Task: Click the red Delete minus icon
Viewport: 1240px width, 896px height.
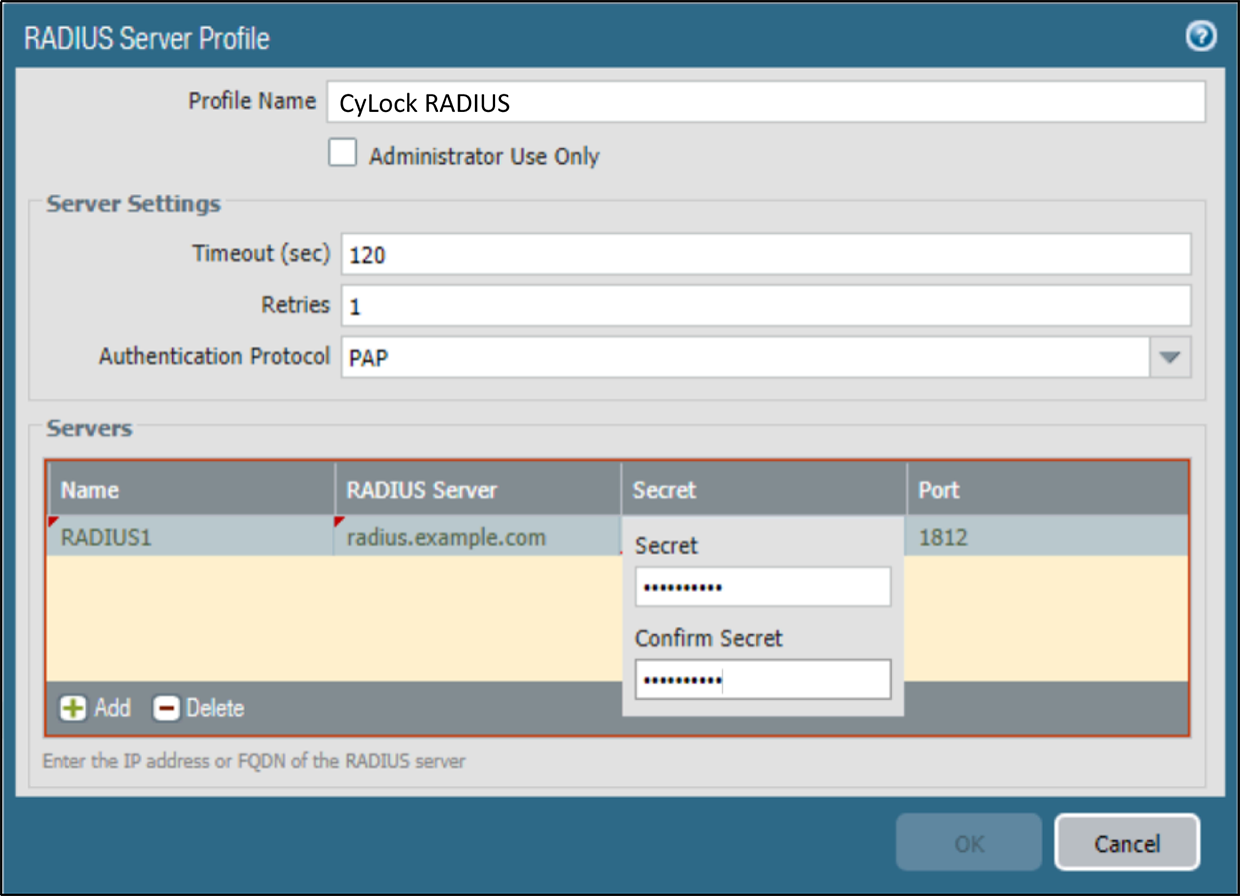Action: click(x=166, y=708)
